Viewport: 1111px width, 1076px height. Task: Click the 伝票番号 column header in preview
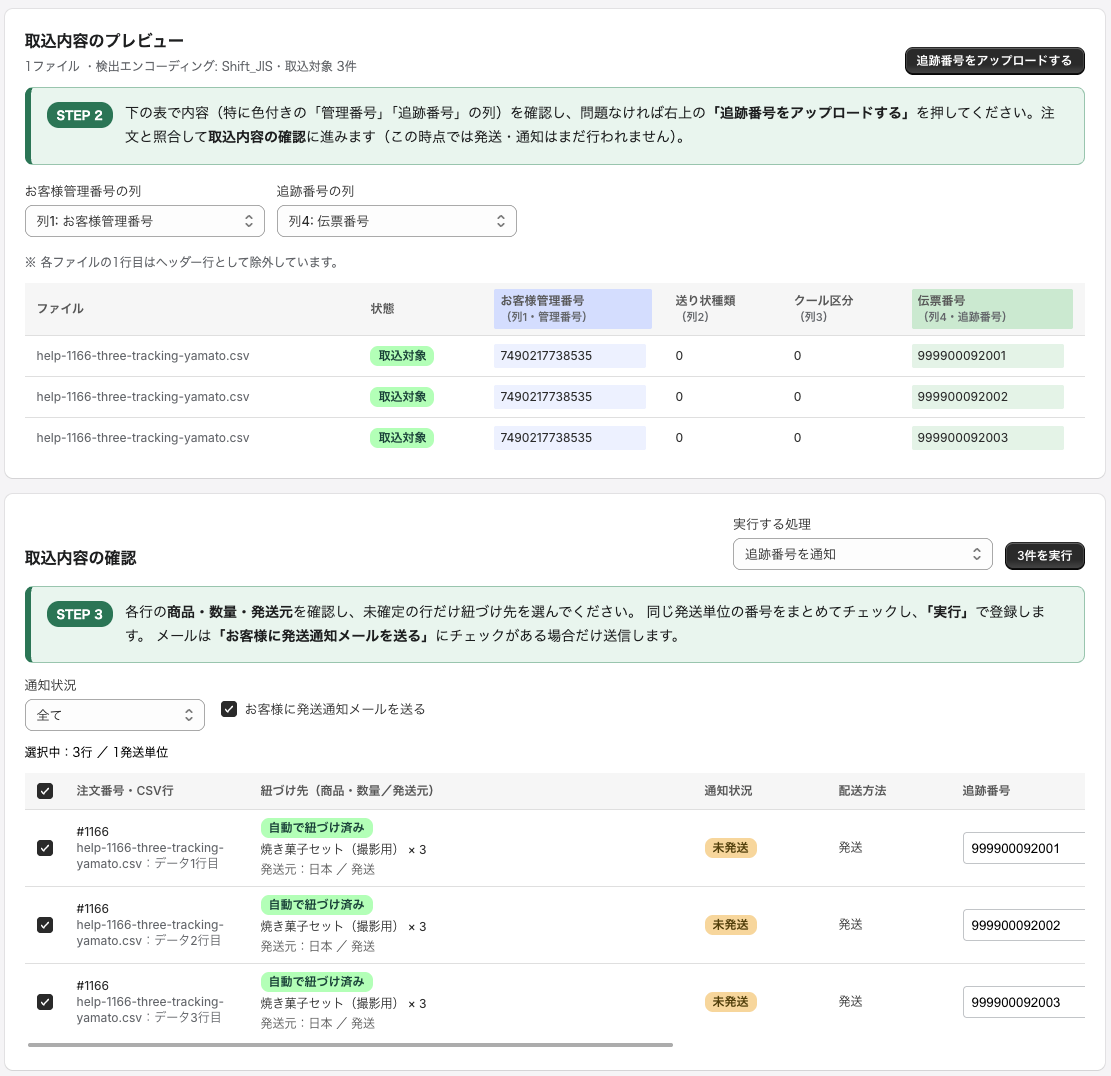coord(992,309)
